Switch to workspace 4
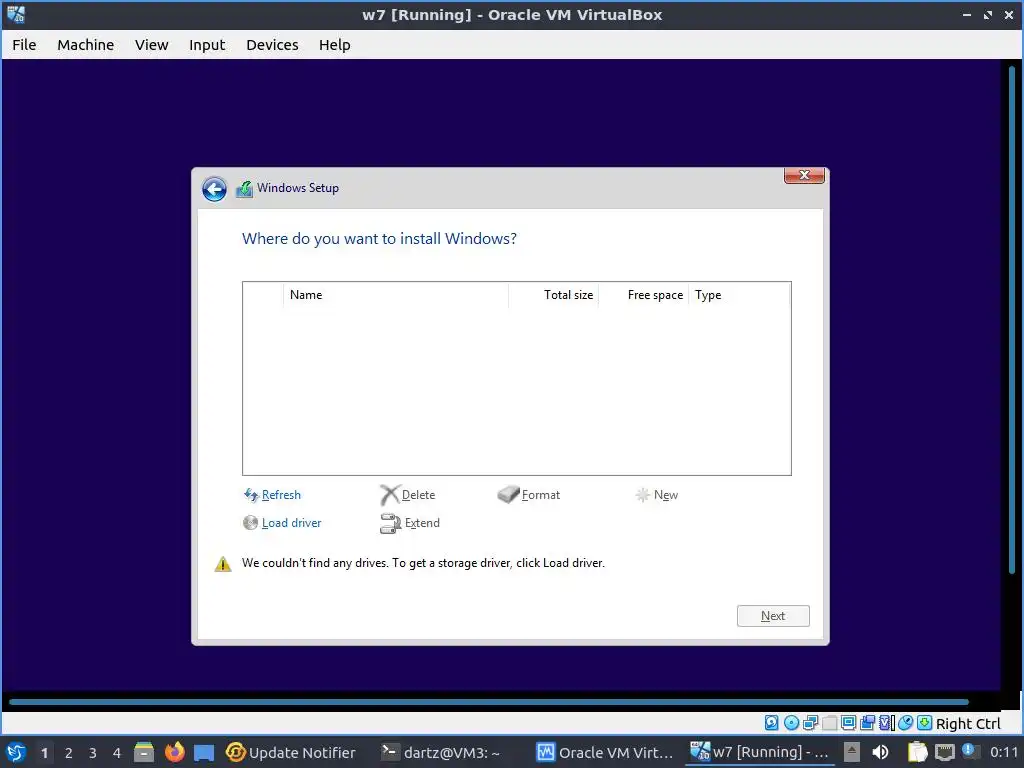 tap(117, 753)
